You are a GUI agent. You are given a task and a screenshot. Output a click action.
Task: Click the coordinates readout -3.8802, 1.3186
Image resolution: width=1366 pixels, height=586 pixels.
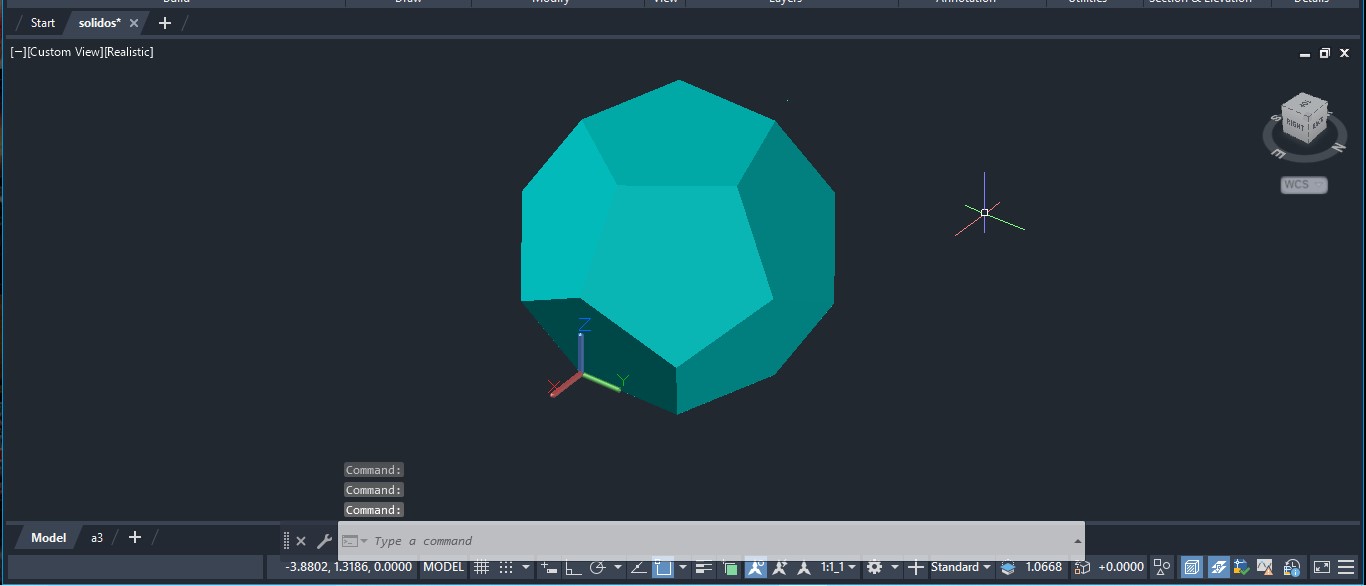(x=348, y=567)
